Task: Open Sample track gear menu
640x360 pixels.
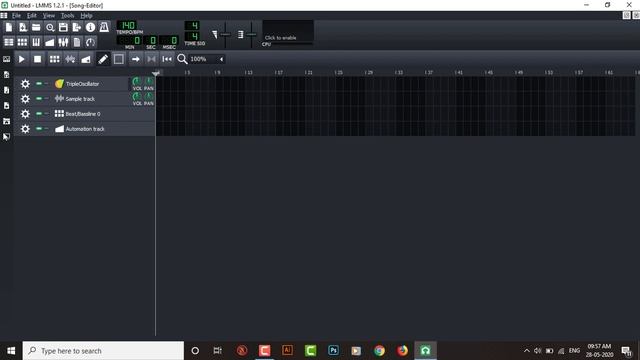Action: [x=25, y=99]
